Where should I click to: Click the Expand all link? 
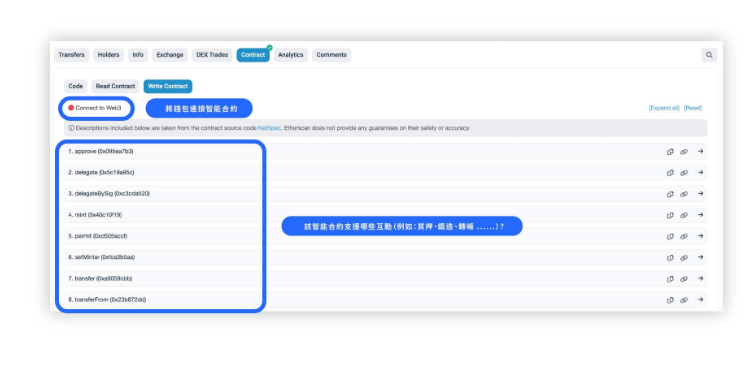[664, 108]
